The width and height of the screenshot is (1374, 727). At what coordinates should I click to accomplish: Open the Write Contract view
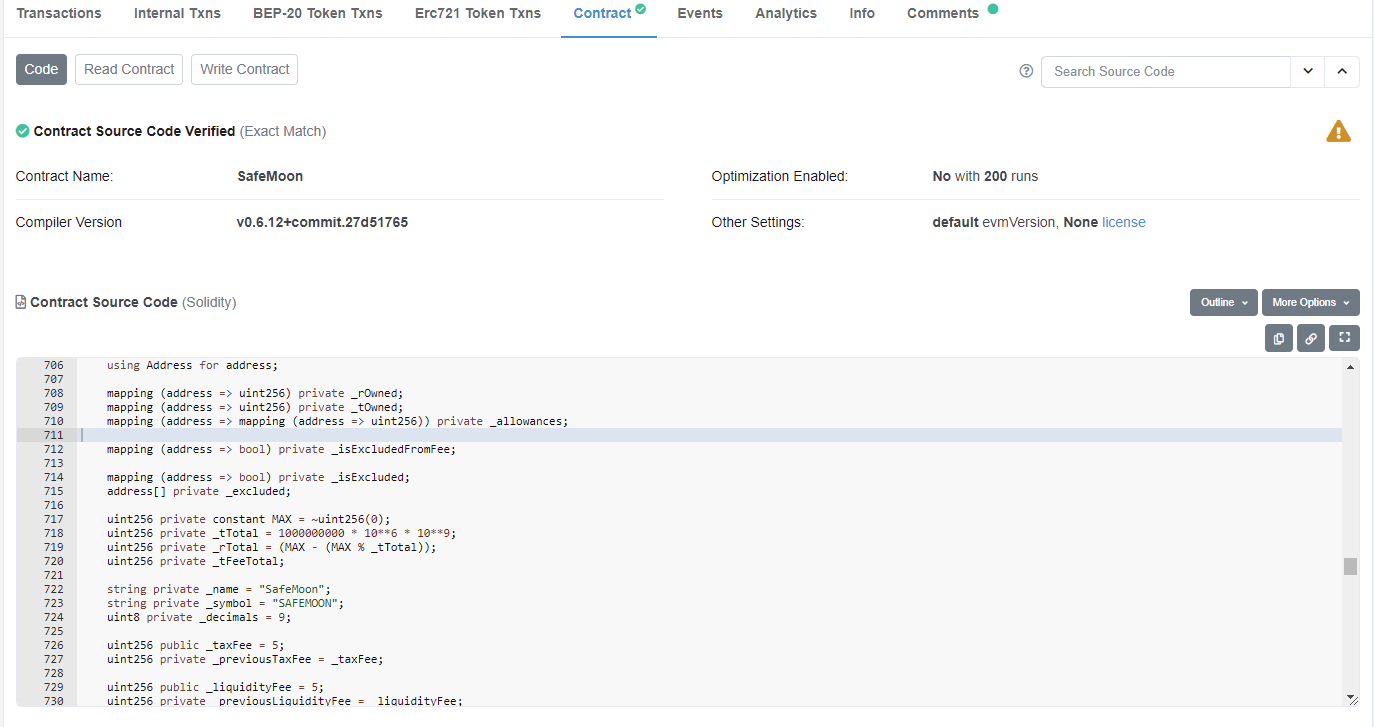click(245, 69)
